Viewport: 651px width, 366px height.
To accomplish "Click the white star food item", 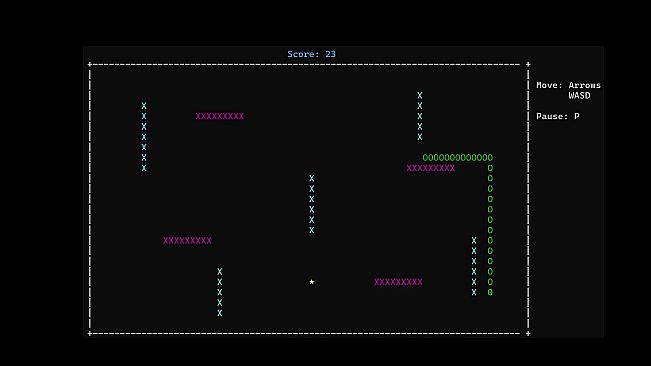I will click(312, 282).
